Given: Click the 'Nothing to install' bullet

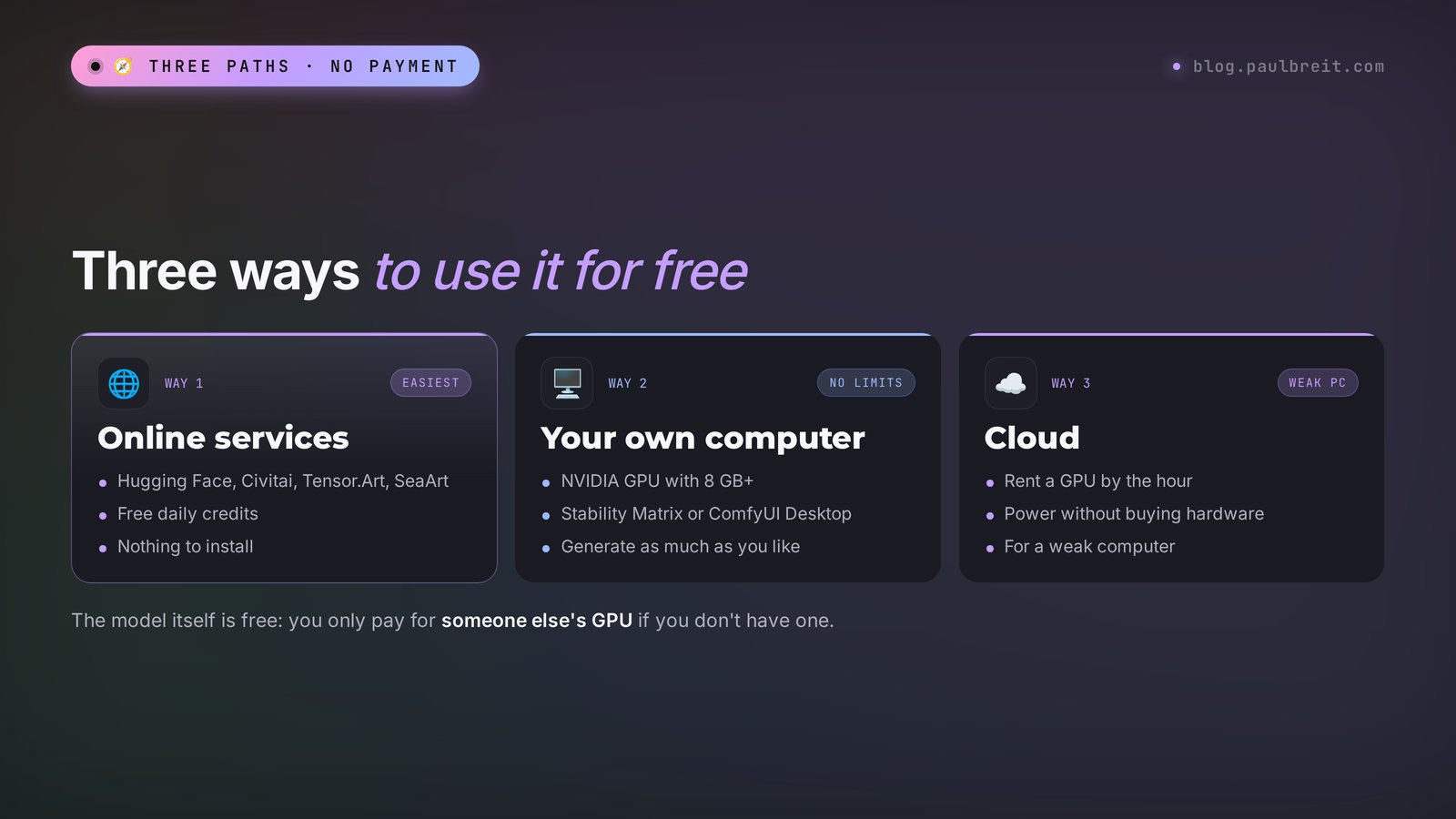Looking at the screenshot, I should point(186,547).
